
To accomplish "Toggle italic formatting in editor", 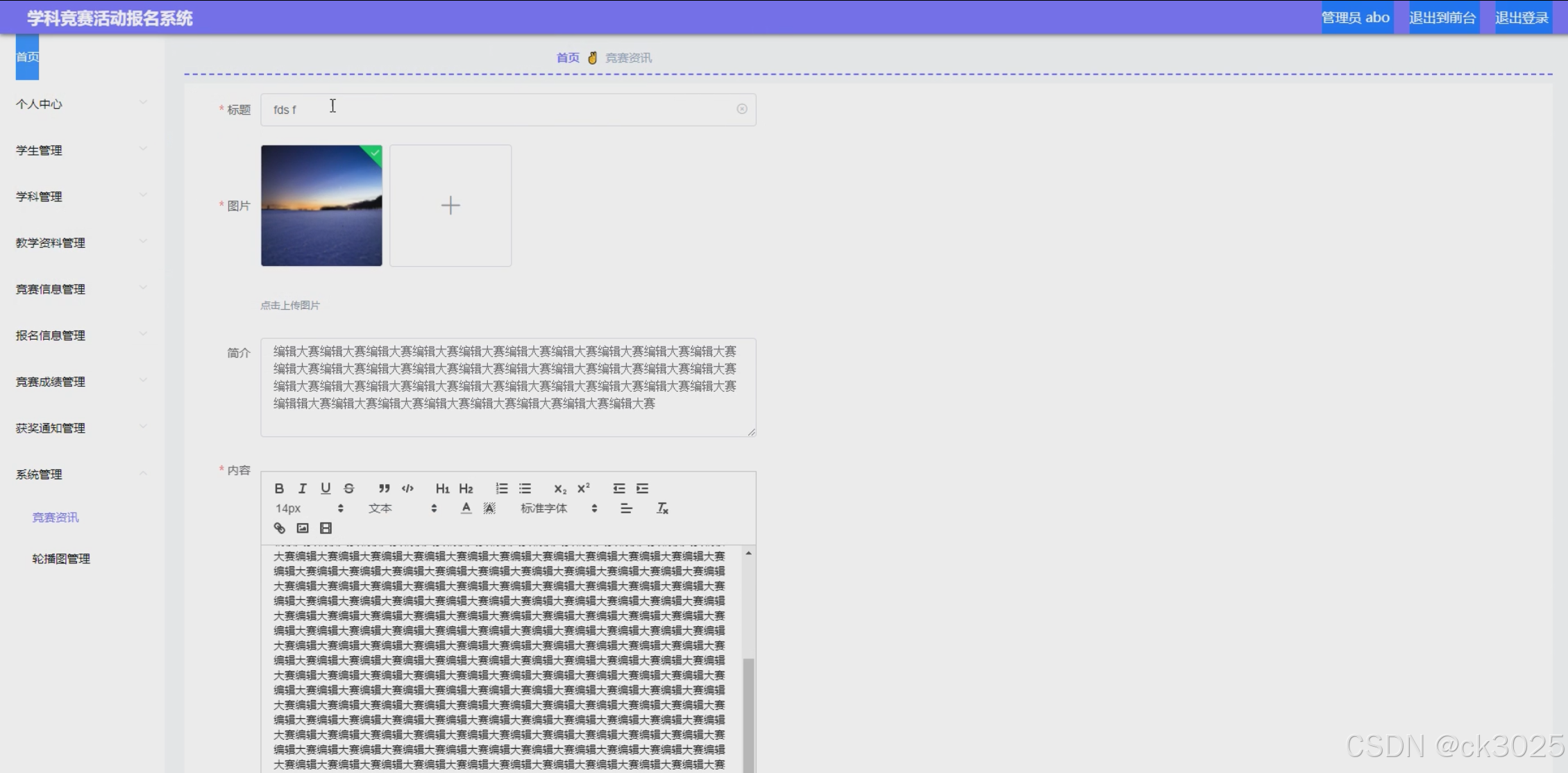I will coord(302,488).
